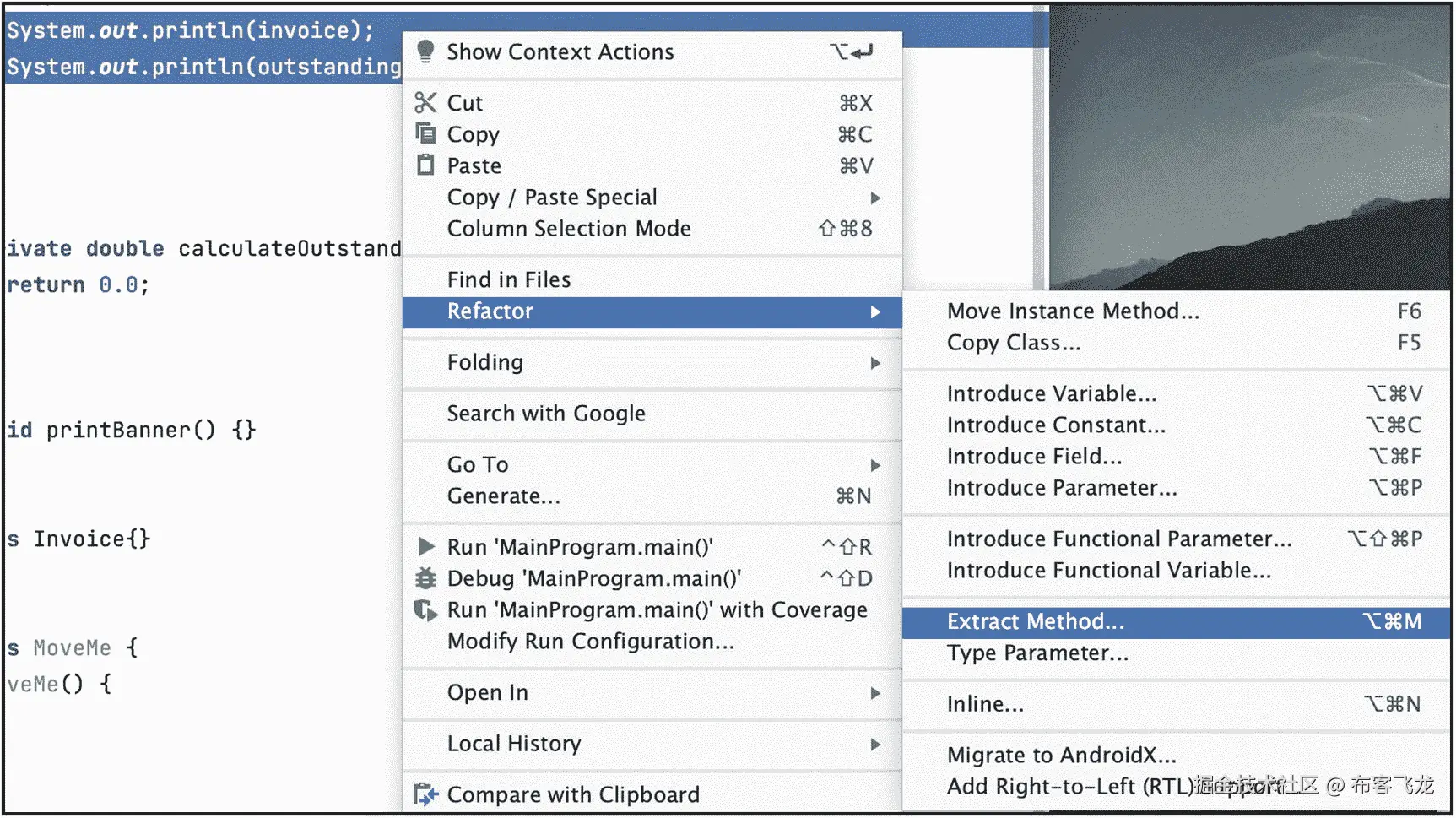The height and width of the screenshot is (818, 1456).
Task: Choose Introduce Variable menu entry
Action: click(1052, 394)
